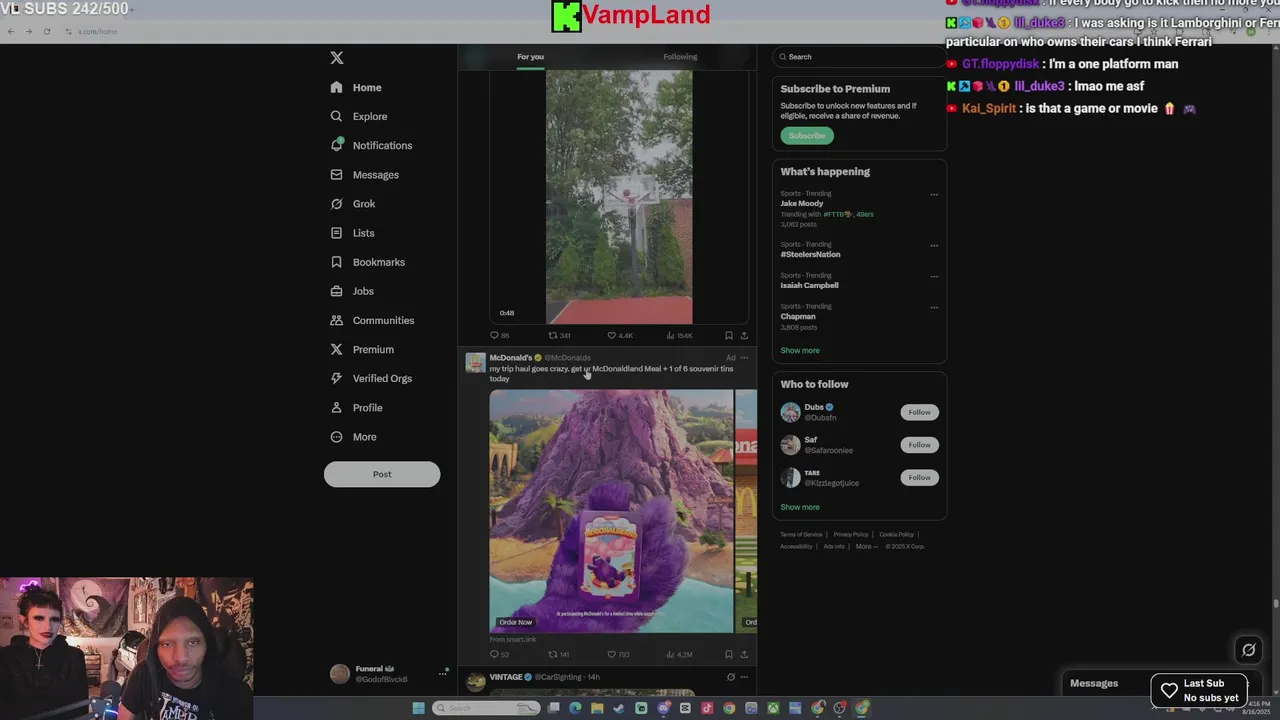Click Show more under Who to follow

pyautogui.click(x=800, y=507)
